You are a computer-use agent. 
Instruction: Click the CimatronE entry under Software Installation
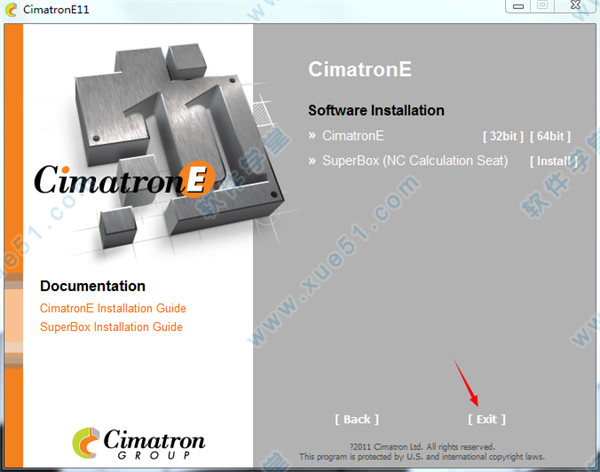coord(353,136)
